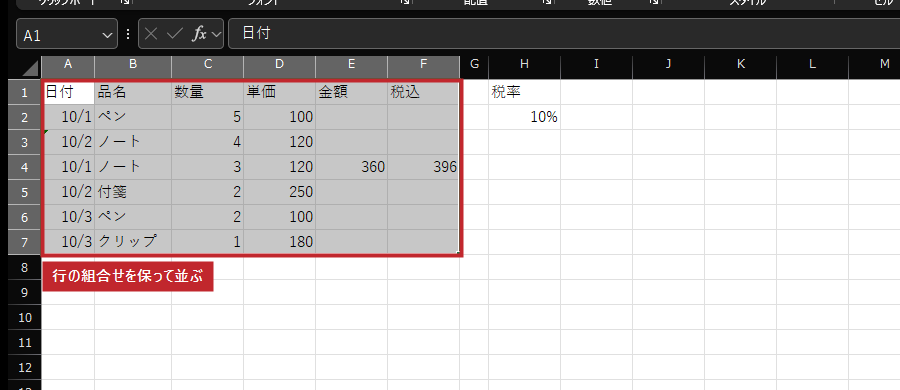Select the quantity 5 cell

pos(208,117)
